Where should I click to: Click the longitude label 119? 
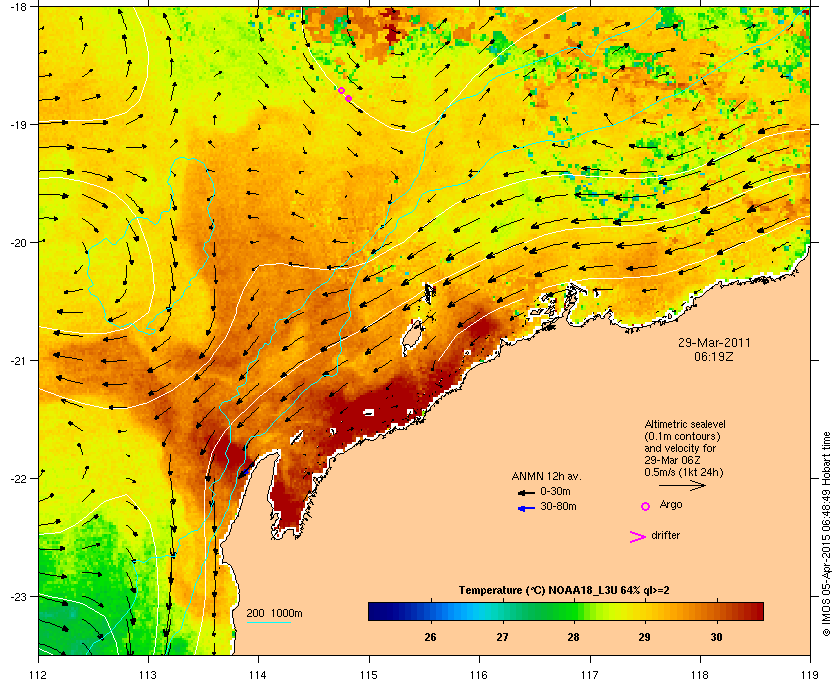[x=810, y=674]
